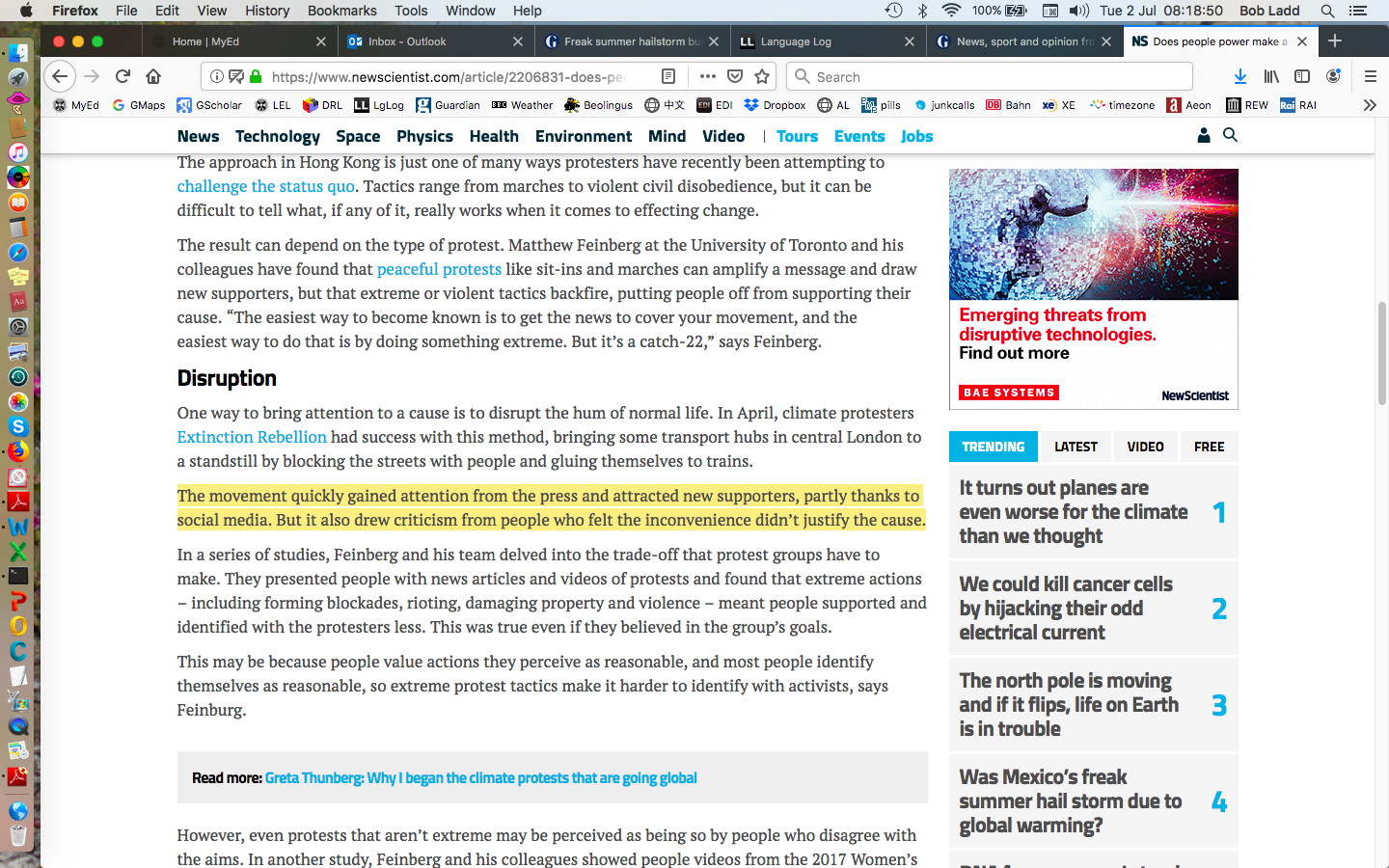
Task: Open Environment section in site nav
Action: pos(584,136)
